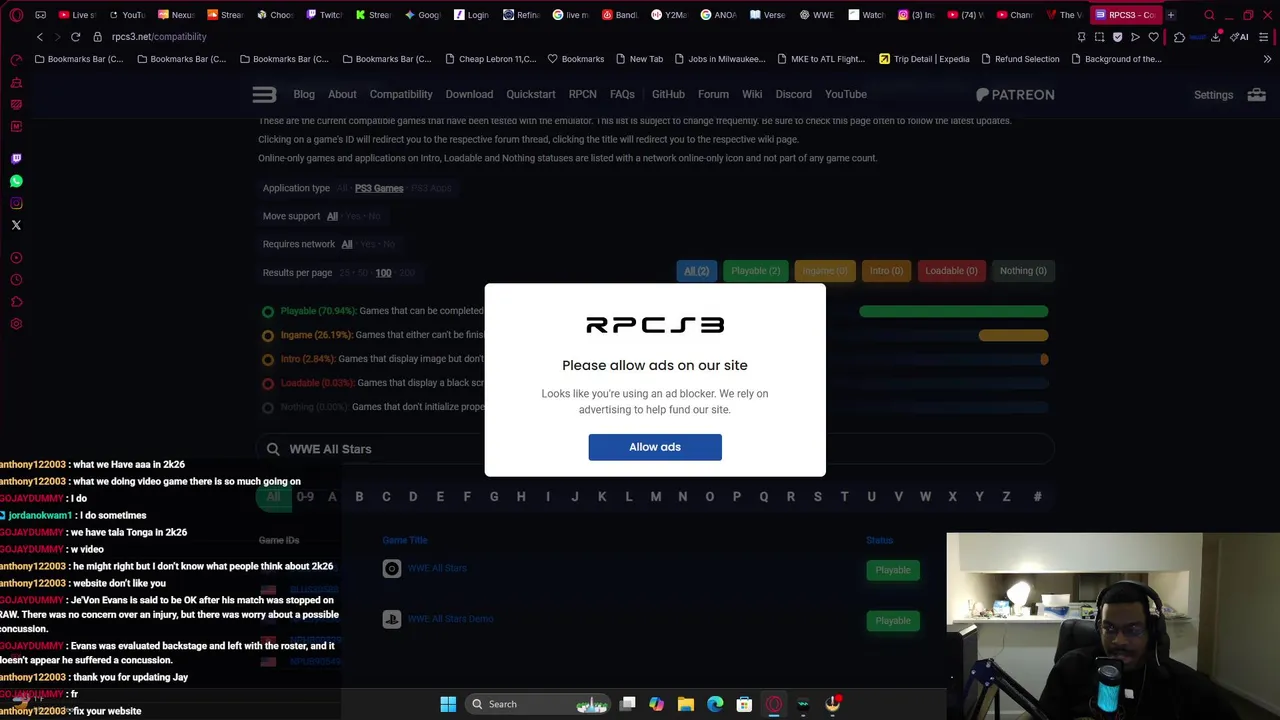Open GX Control speedometer icon in sidebar
The image size is (1280, 720).
[x=16, y=60]
